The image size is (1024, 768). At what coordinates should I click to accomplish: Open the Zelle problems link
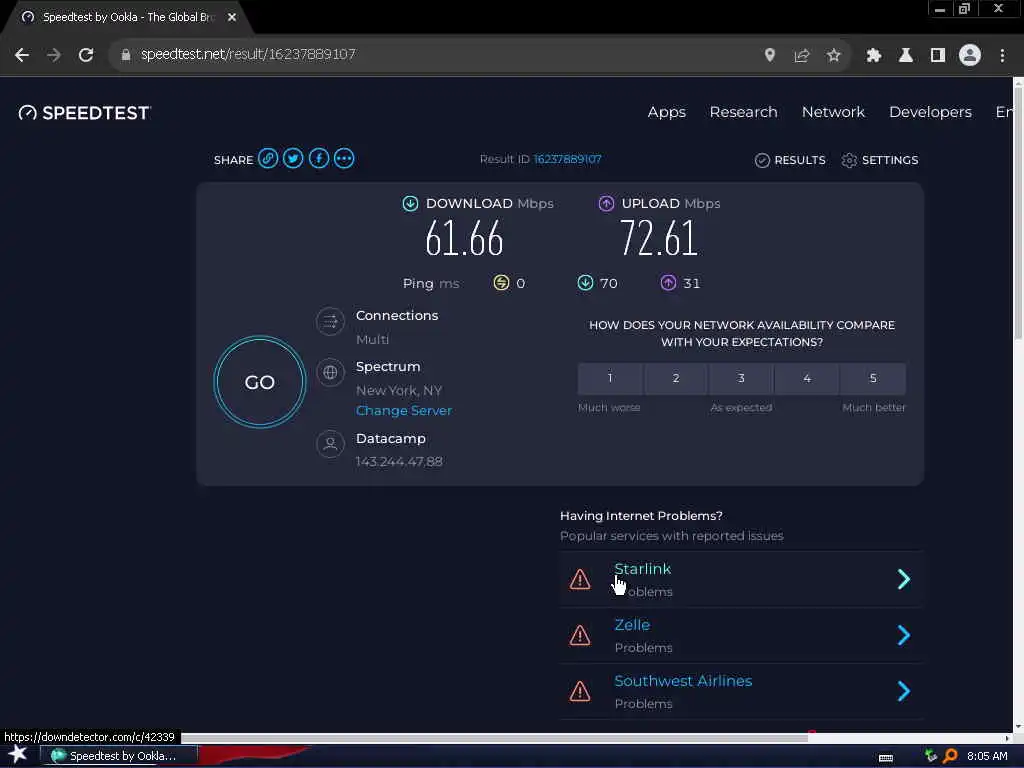[632, 625]
